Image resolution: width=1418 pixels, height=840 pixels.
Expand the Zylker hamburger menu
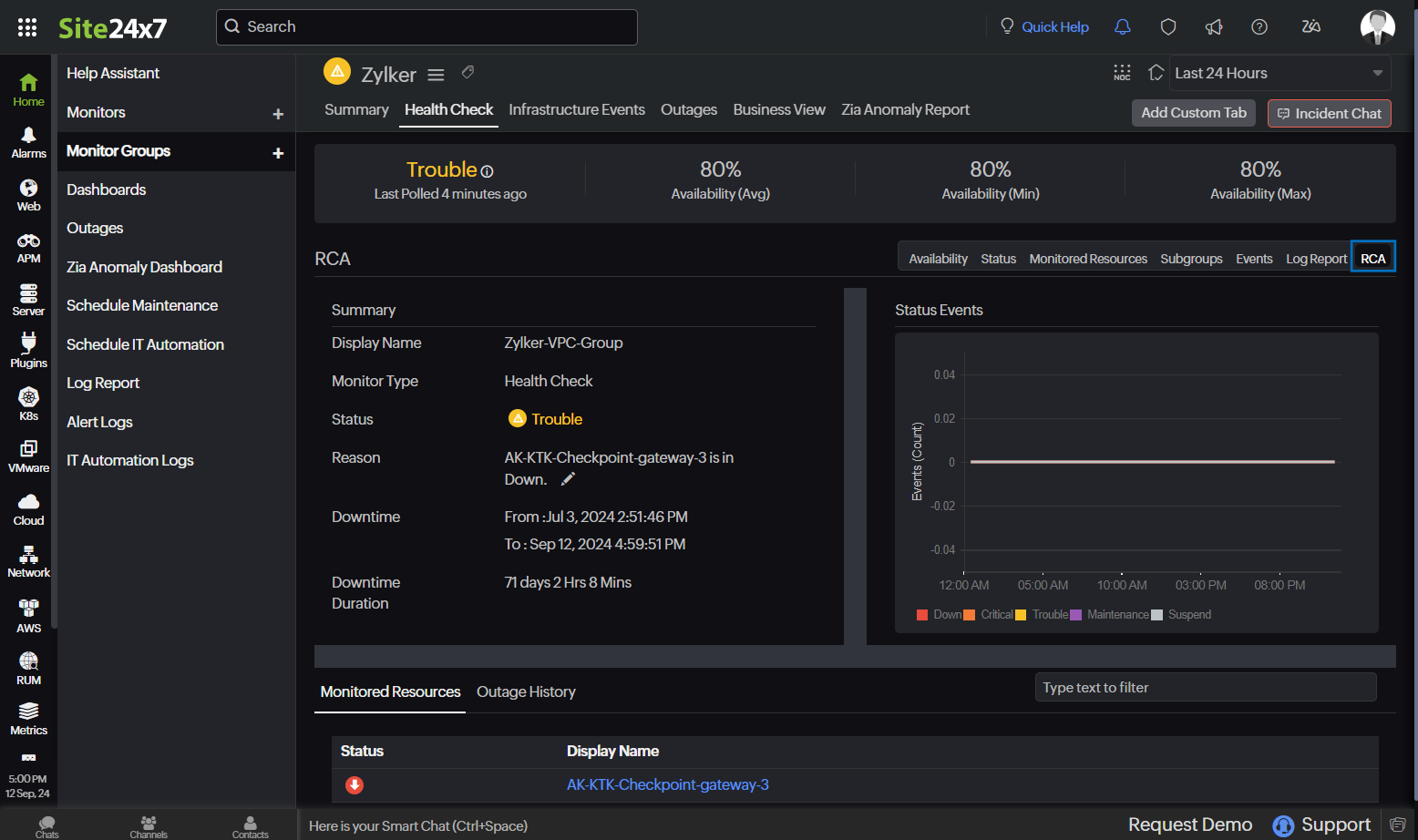click(436, 75)
